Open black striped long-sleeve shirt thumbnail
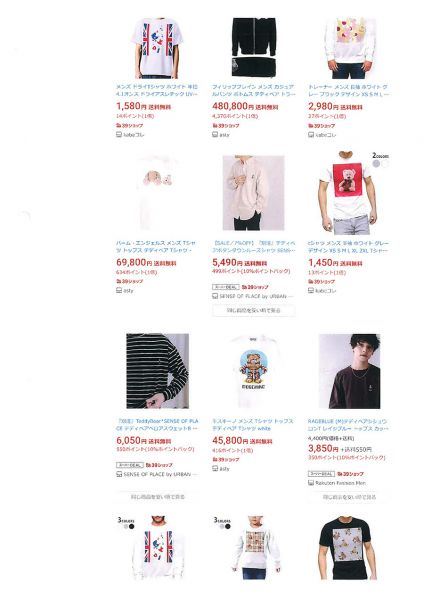The height and width of the screenshot is (600, 424). tap(157, 371)
